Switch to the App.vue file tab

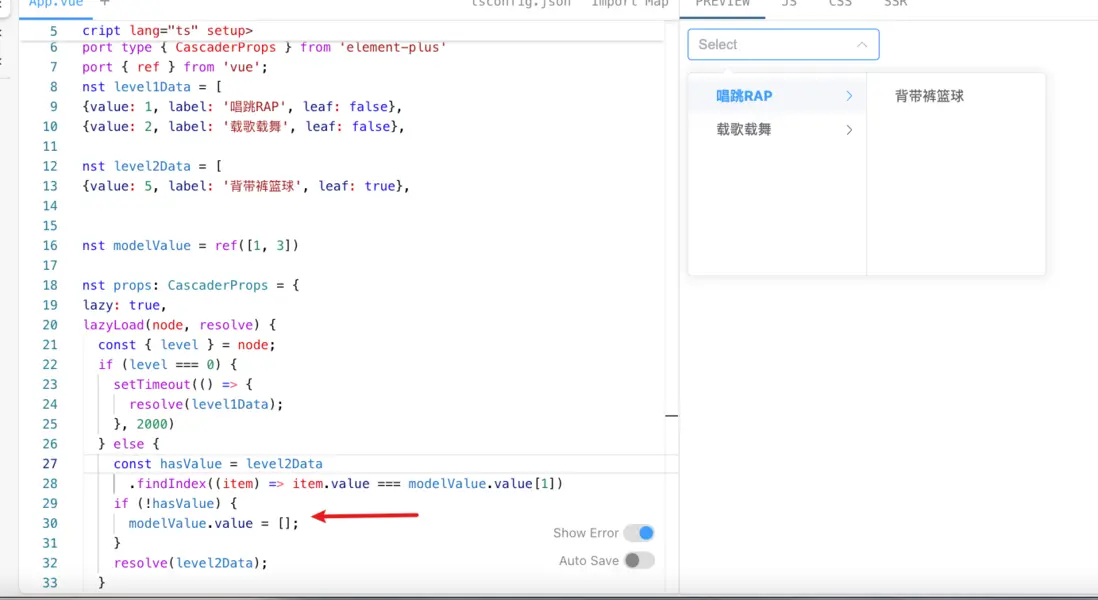(x=55, y=4)
